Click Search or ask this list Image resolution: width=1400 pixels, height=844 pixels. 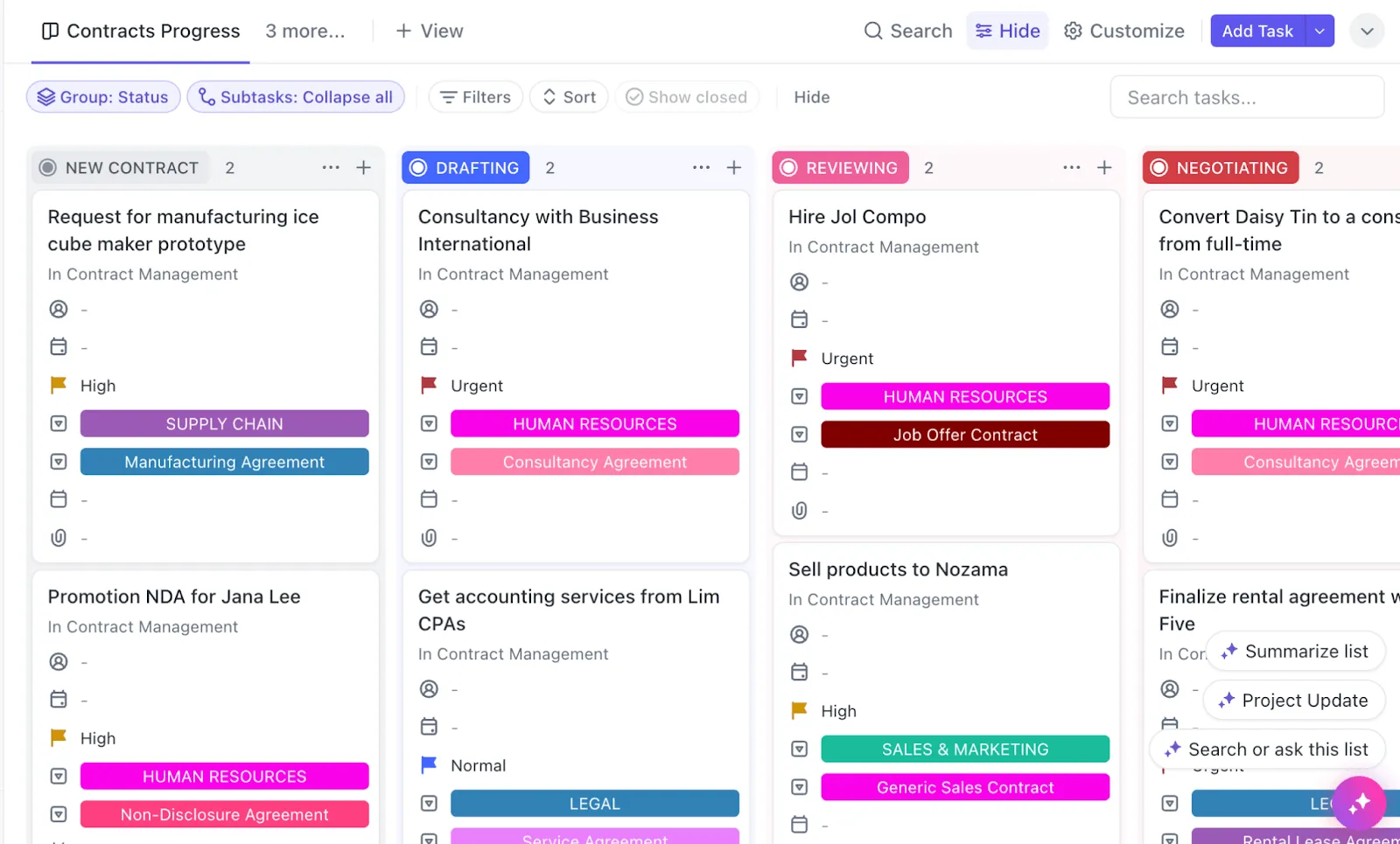(1267, 750)
